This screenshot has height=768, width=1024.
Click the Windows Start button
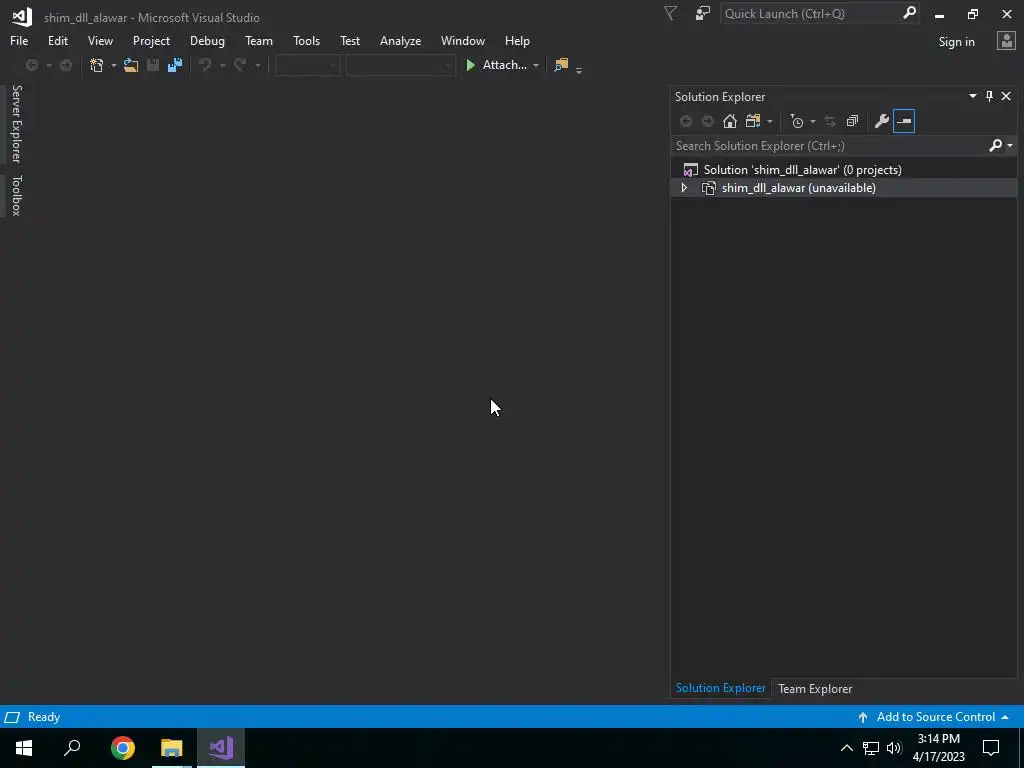[24, 748]
